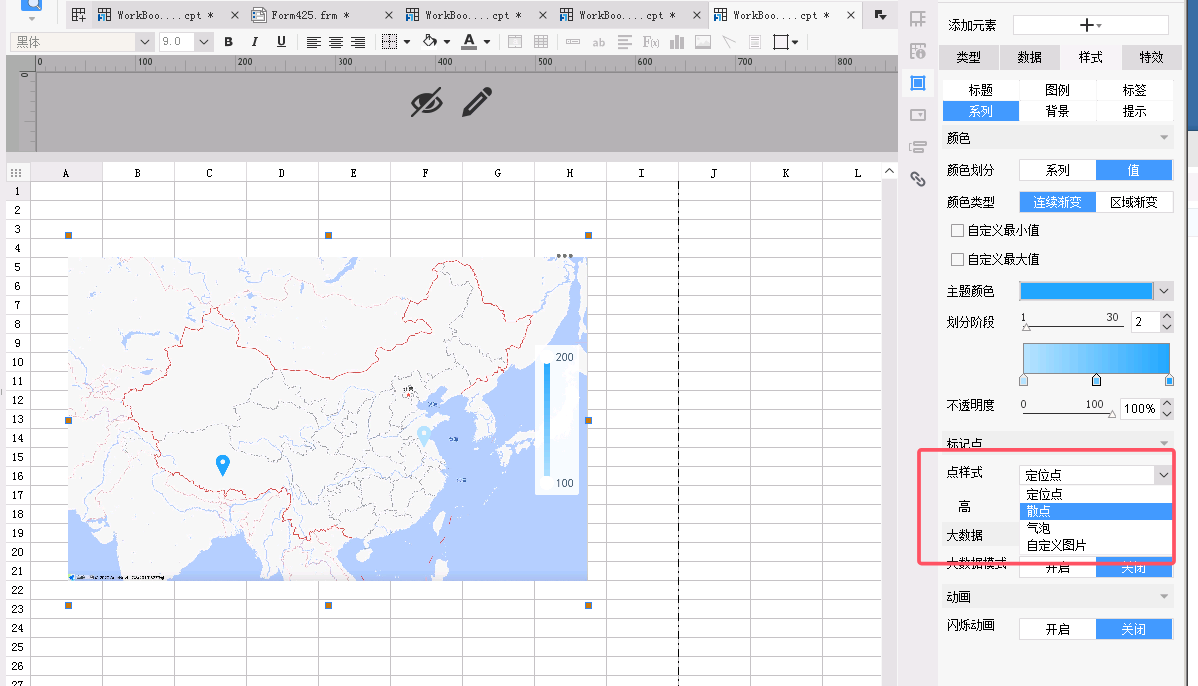Enable 自定义最小值 checkbox

(957, 230)
